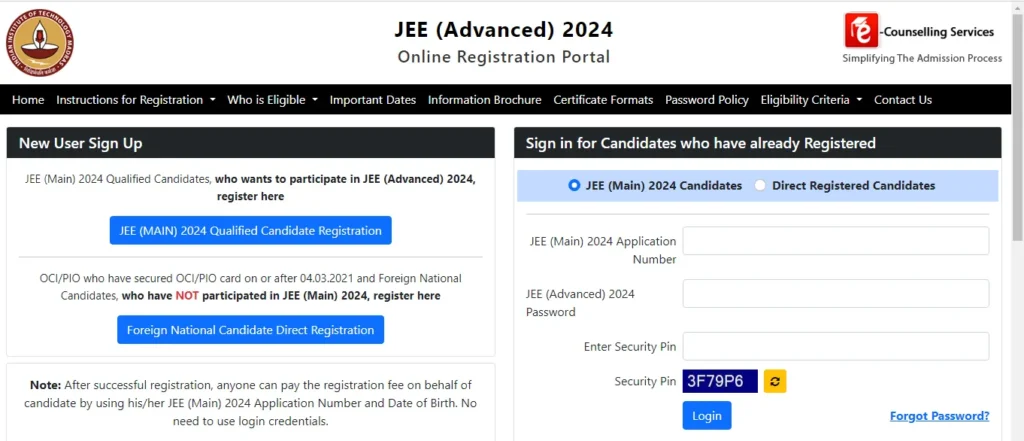The height and width of the screenshot is (441, 1024).
Task: Open Password Policy page
Action: pyautogui.click(x=707, y=100)
